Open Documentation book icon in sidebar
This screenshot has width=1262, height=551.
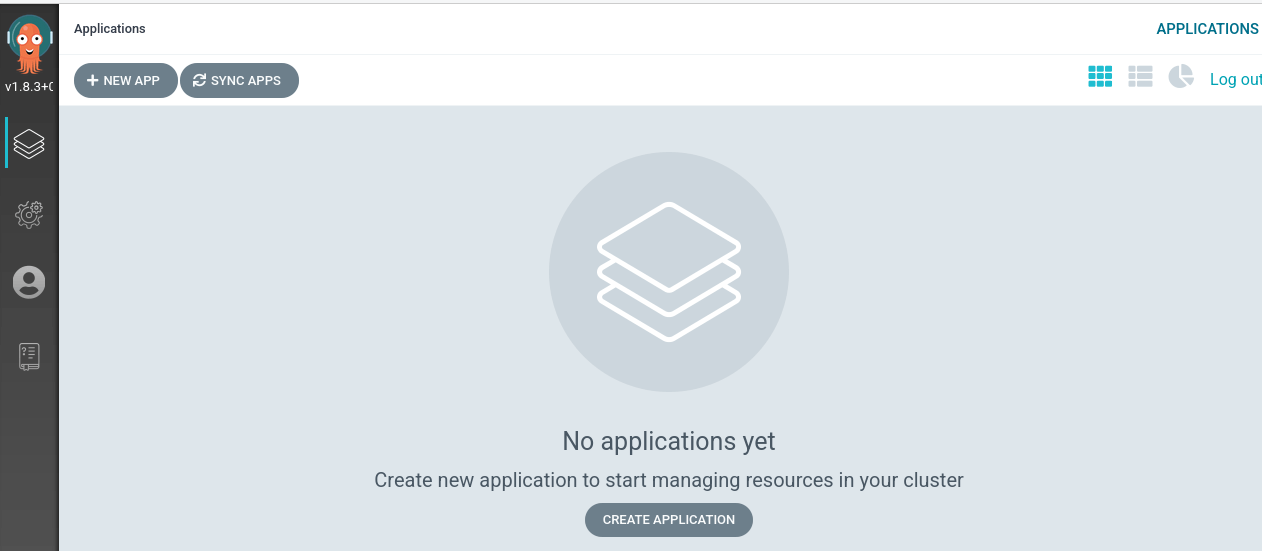[x=29, y=356]
